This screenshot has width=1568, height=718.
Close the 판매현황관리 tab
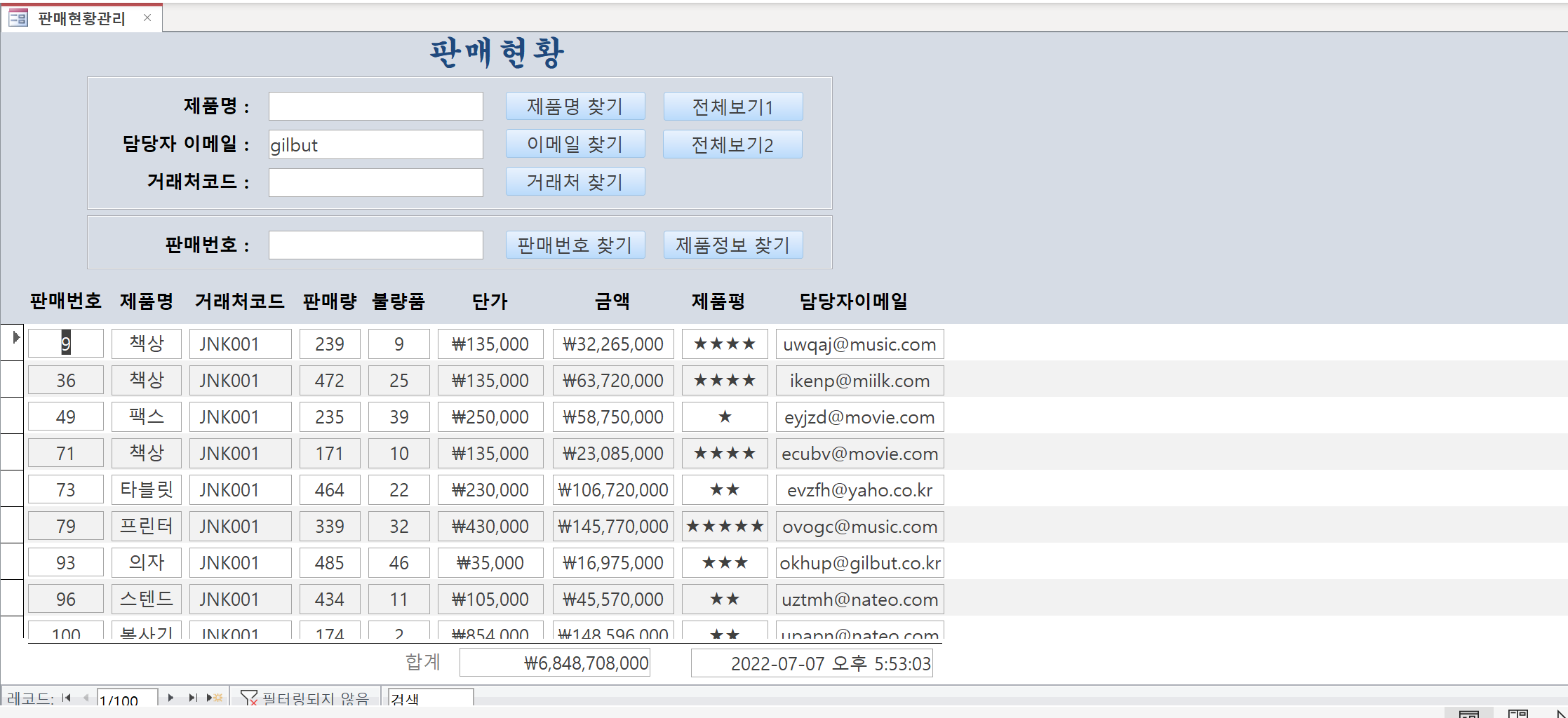pos(147,18)
